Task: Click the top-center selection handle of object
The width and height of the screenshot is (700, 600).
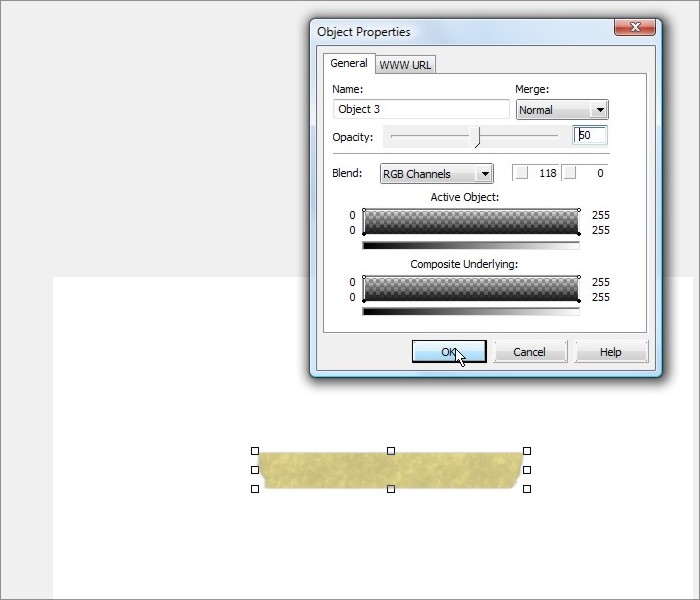Action: click(x=391, y=451)
